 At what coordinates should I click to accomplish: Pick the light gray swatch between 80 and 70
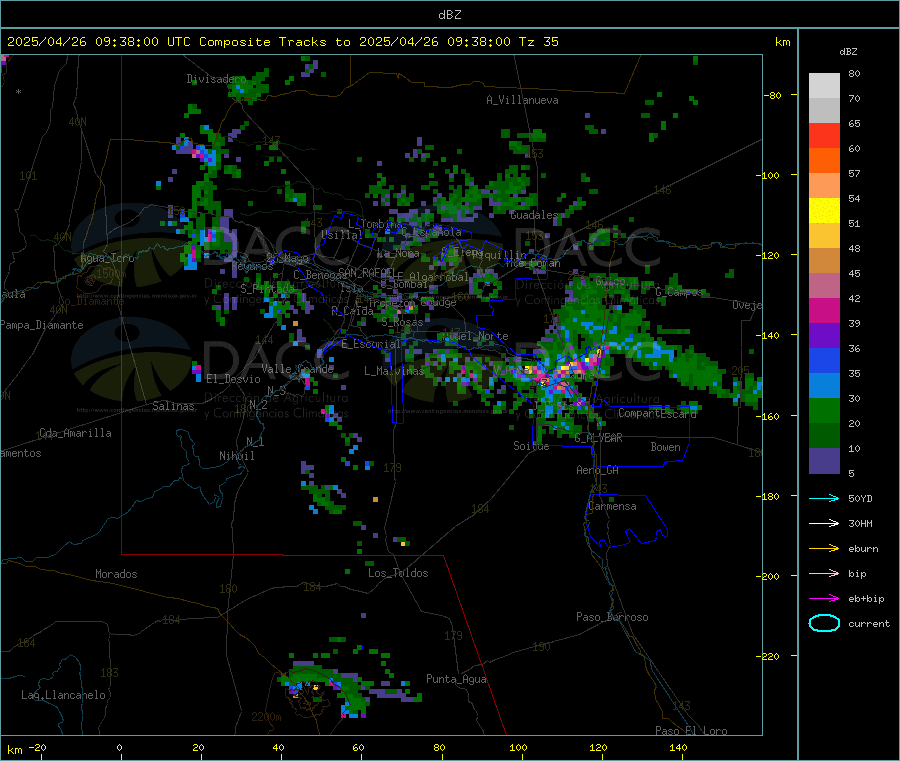click(824, 86)
